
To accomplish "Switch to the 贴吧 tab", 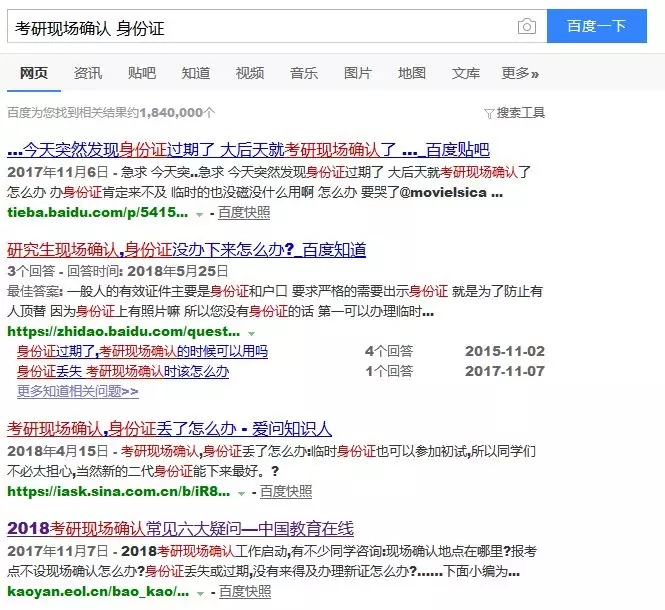I will [x=141, y=73].
